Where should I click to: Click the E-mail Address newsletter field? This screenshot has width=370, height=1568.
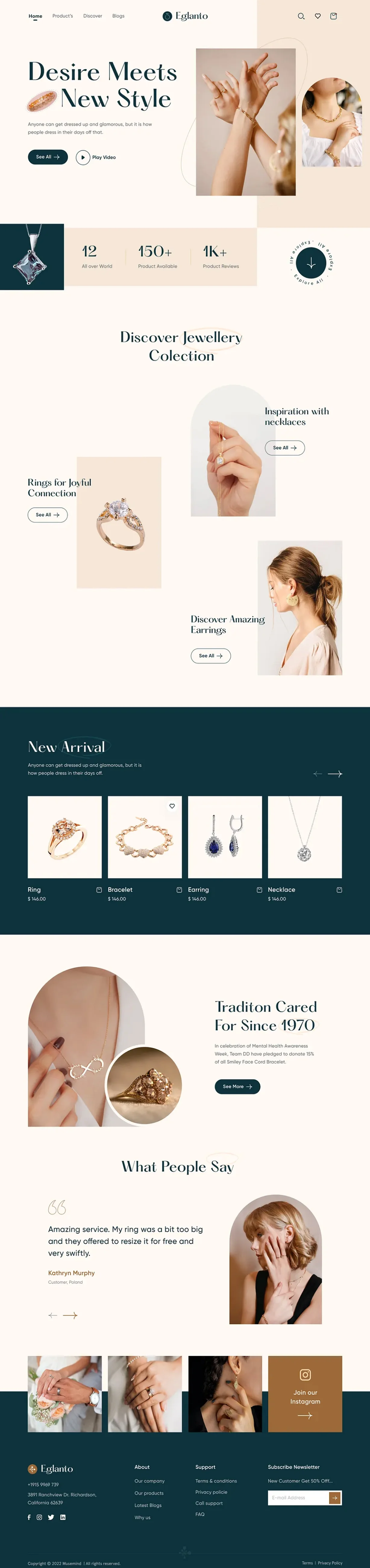point(298,1498)
